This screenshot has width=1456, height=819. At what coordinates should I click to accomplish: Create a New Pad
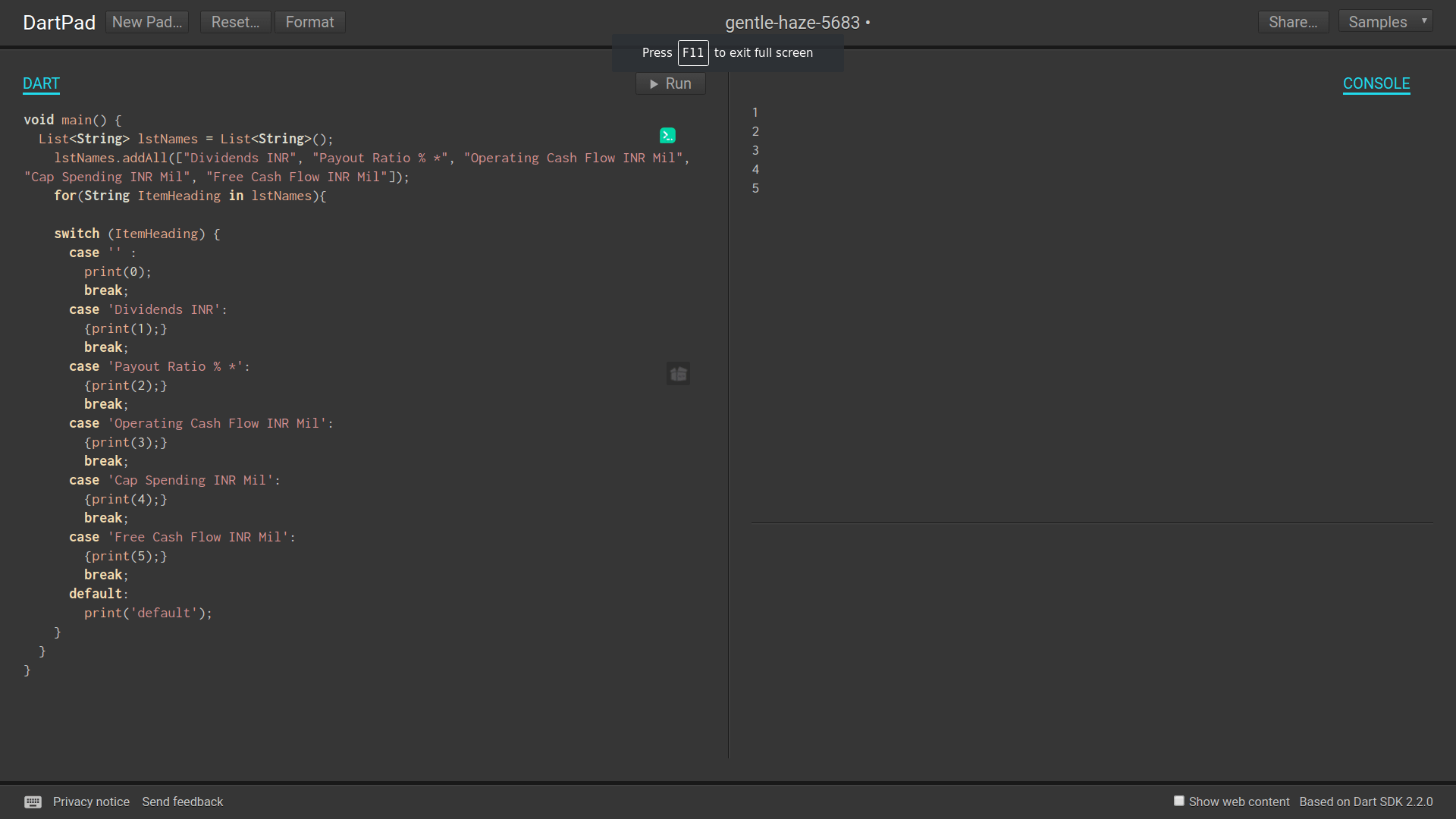point(147,22)
